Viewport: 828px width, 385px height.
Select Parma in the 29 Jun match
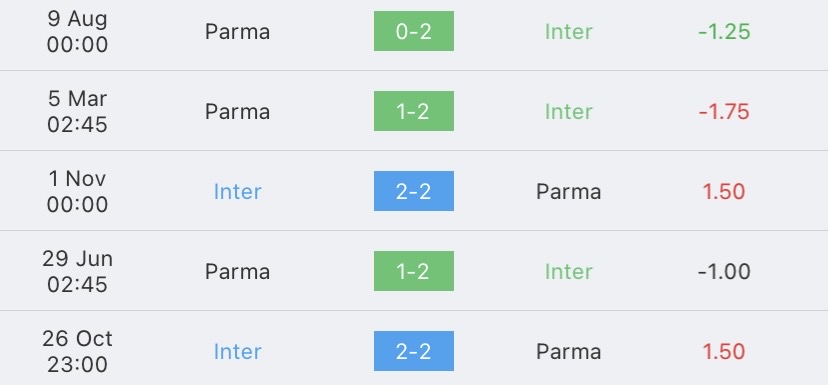(237, 271)
